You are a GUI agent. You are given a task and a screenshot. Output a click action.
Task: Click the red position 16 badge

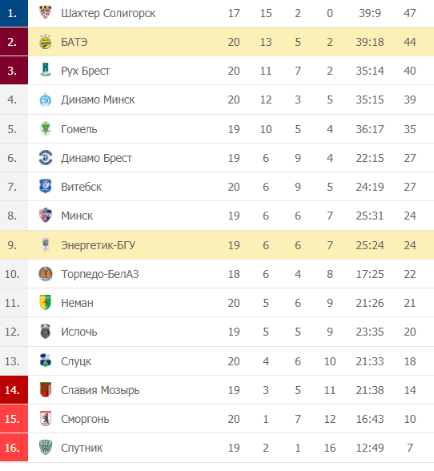coord(14,448)
